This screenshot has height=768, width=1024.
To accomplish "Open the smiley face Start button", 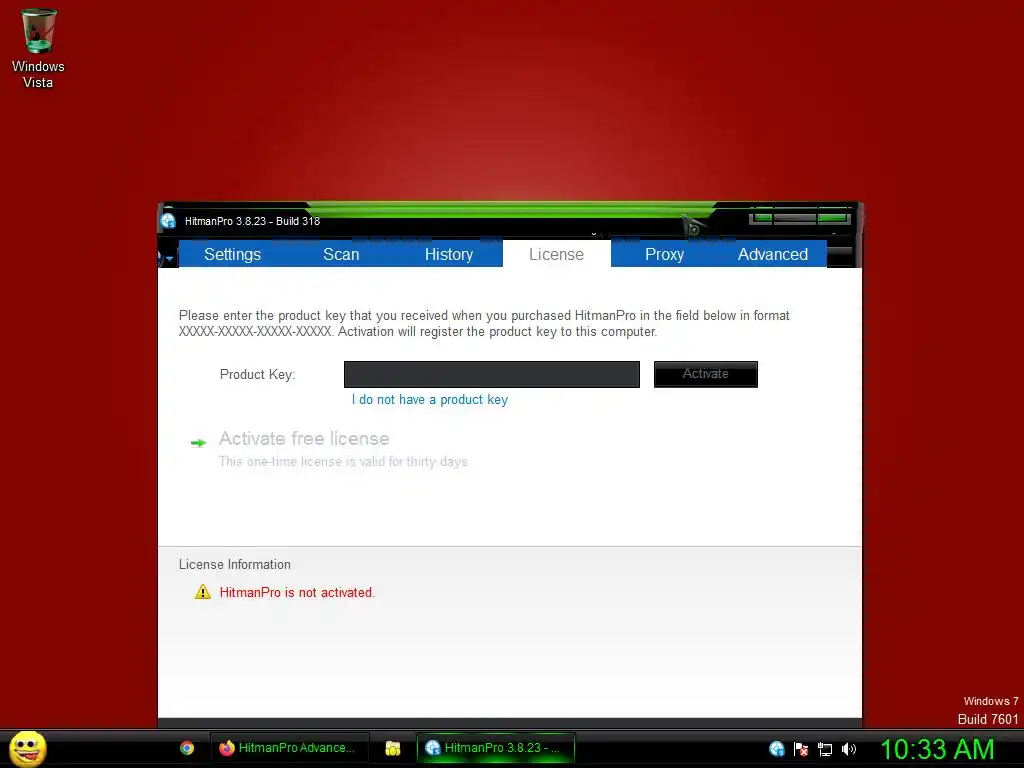I will point(27,748).
